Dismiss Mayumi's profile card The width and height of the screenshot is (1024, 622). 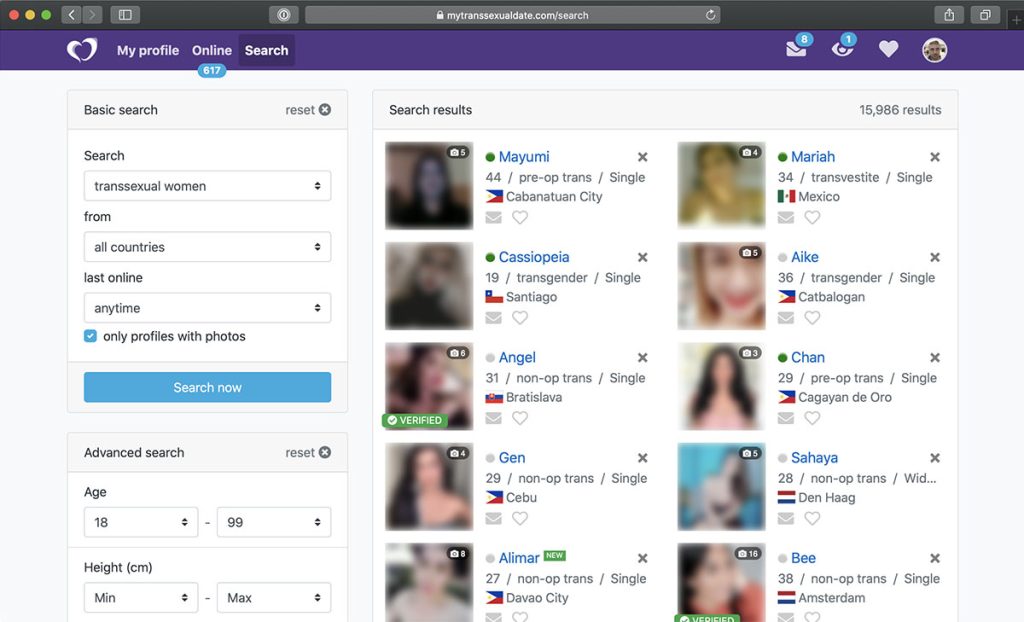click(643, 157)
